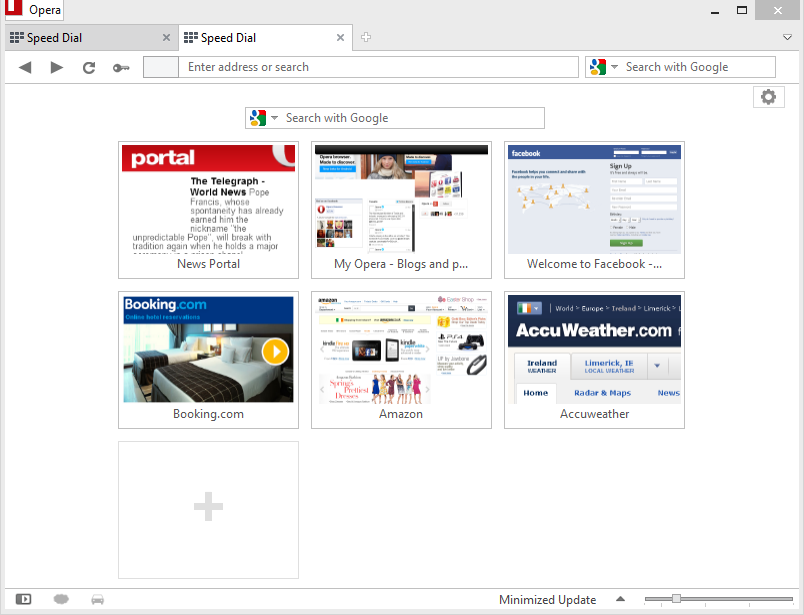804x615 pixels.
Task: Minimize the Opera window
Action: pos(715,11)
